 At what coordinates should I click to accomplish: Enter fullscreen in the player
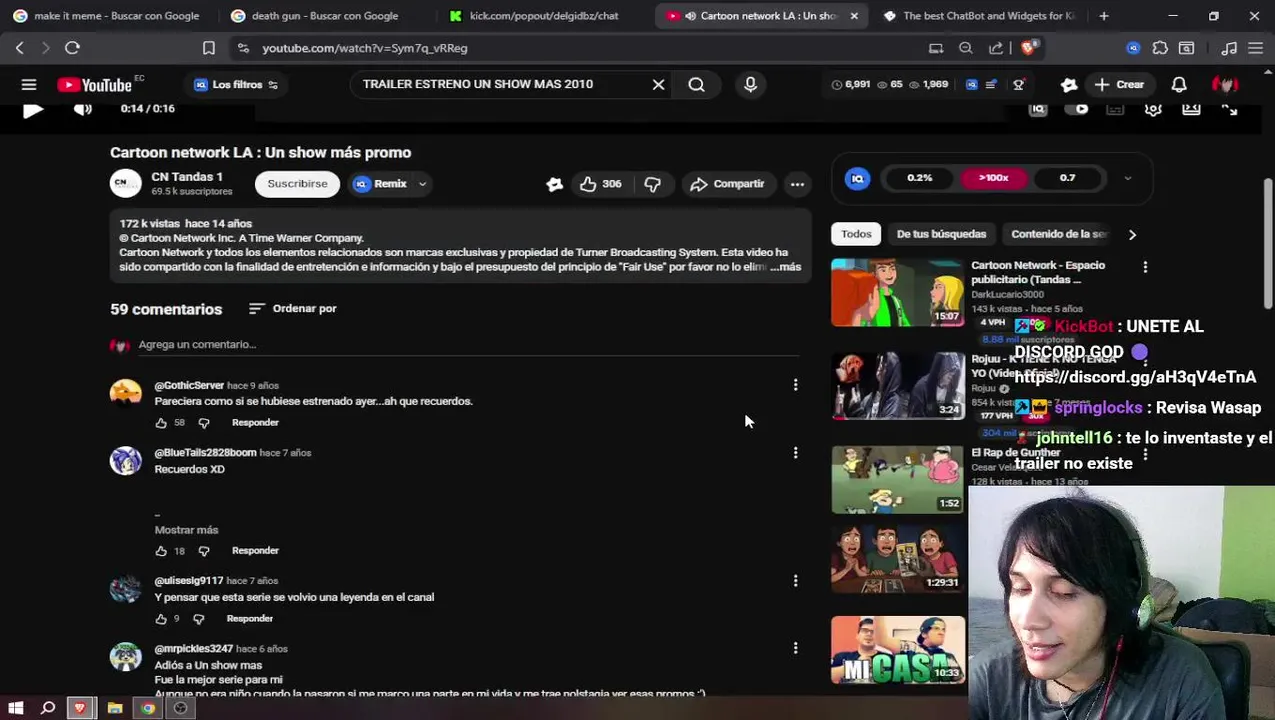[1229, 109]
